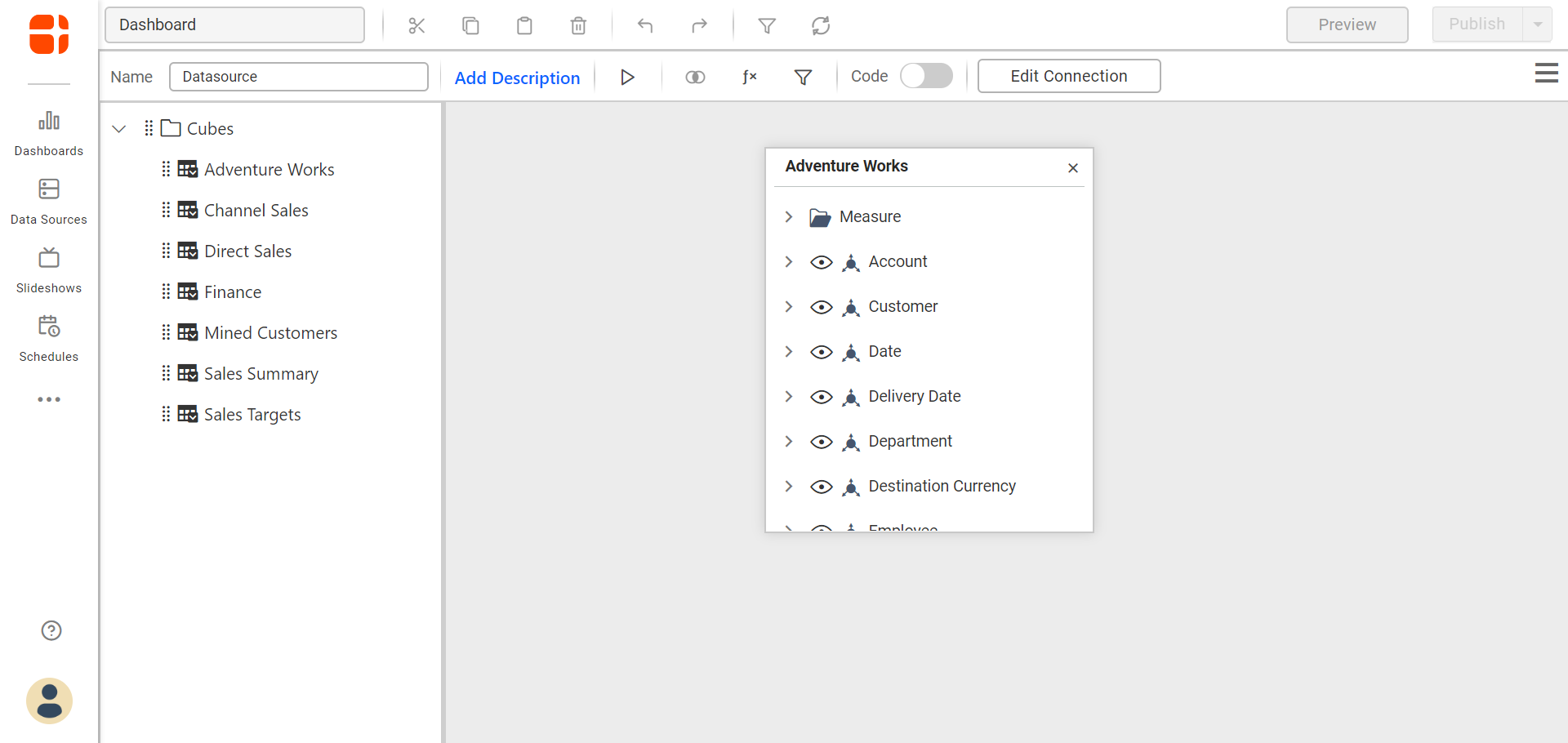Select Adventure Works cube
Screen dimensions: 1568x743
pyautogui.click(x=269, y=170)
